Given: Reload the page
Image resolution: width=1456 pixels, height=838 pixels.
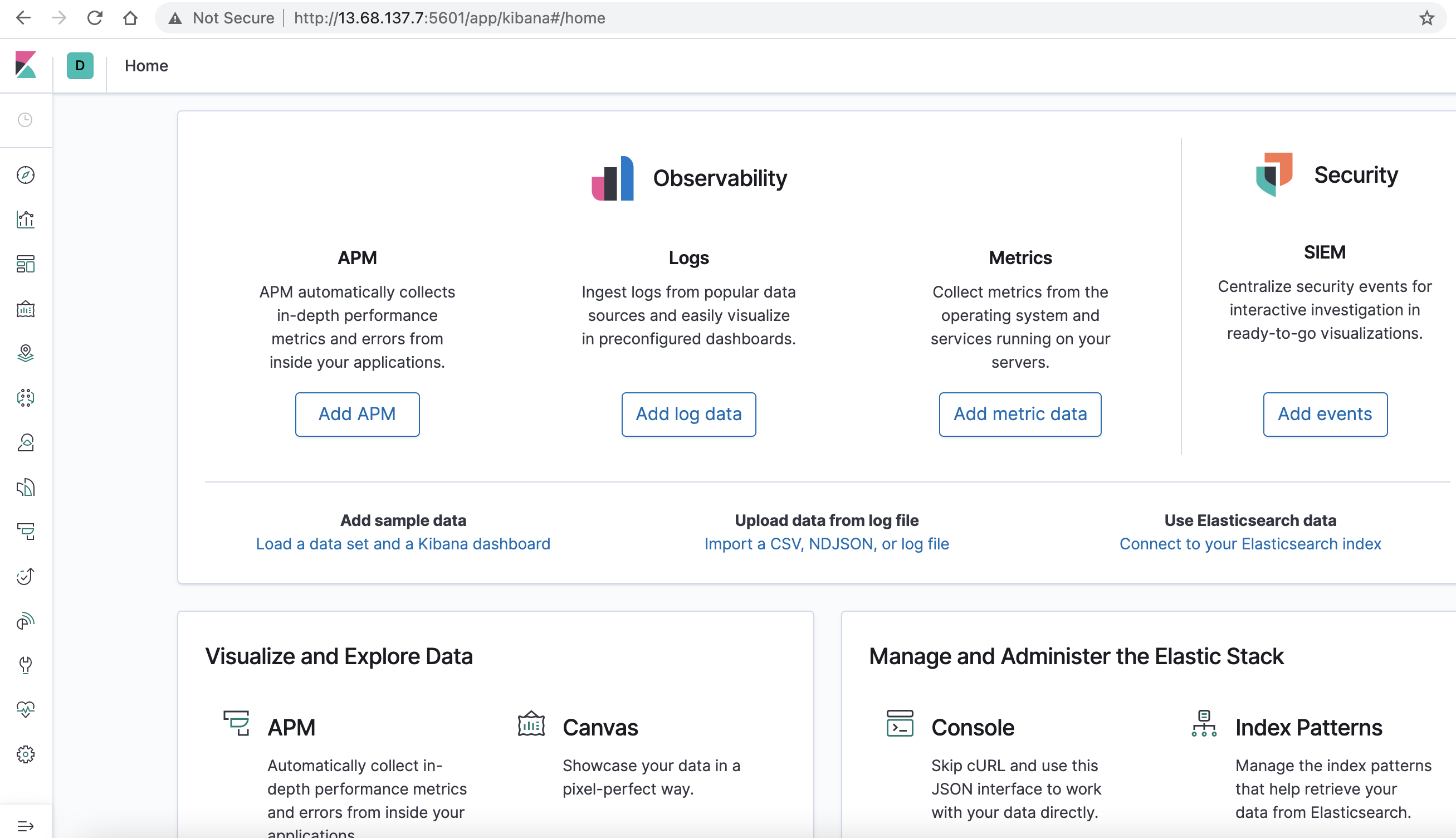Looking at the screenshot, I should coord(94,18).
